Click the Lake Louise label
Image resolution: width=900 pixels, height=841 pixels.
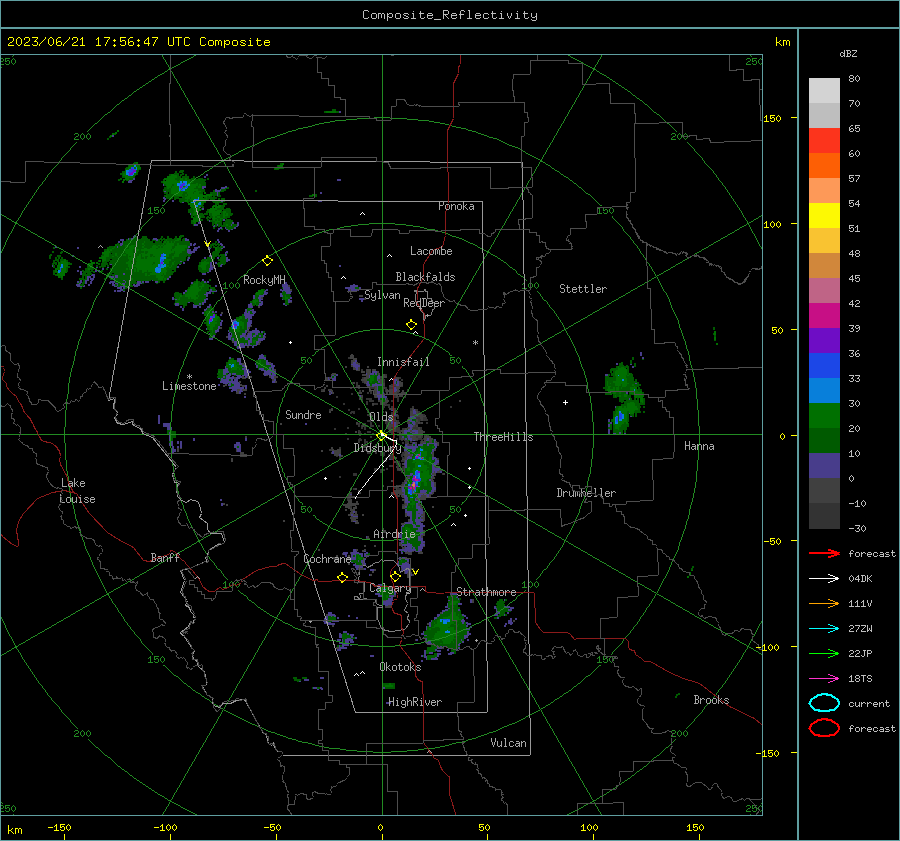pyautogui.click(x=78, y=491)
